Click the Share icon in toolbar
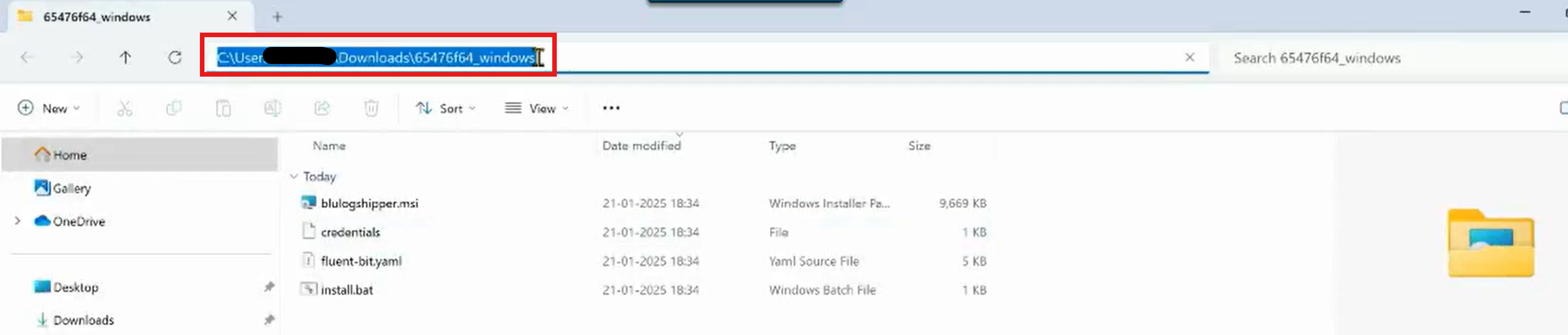This screenshot has height=335, width=1568. click(x=321, y=109)
